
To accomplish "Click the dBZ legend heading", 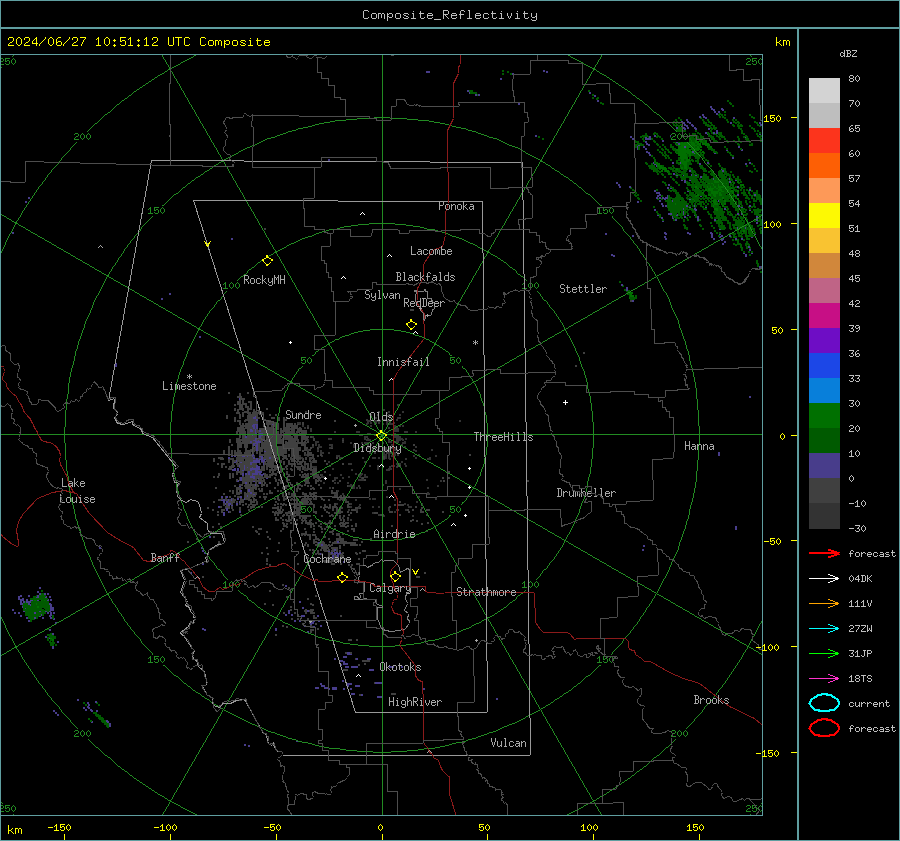I will (x=848, y=53).
